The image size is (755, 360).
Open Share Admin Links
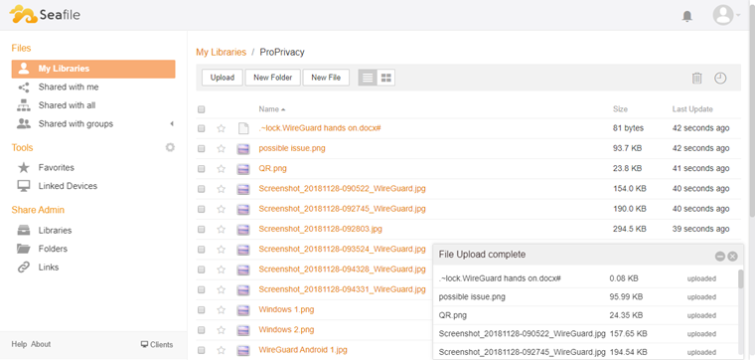[x=49, y=267]
